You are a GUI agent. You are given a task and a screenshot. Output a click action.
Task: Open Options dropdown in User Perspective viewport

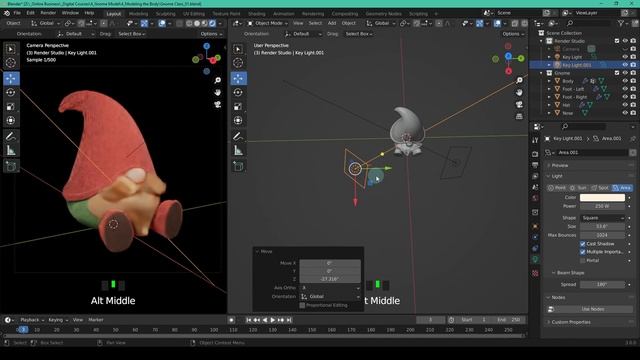pyautogui.click(x=513, y=34)
